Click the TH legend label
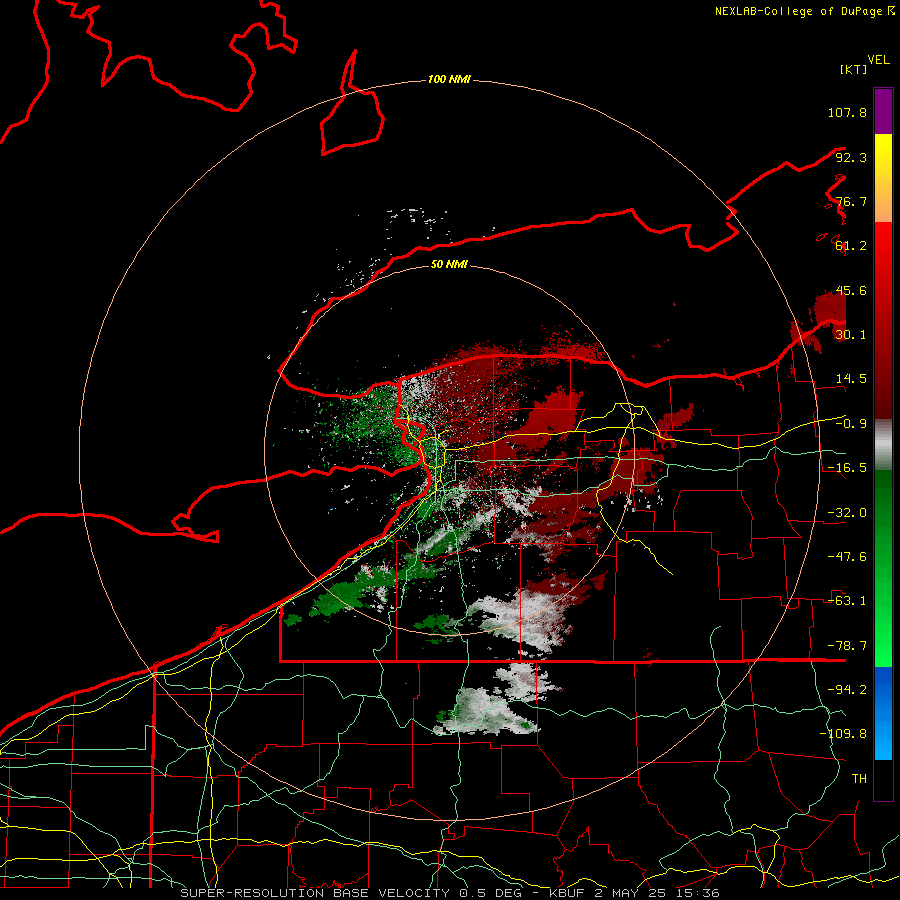The width and height of the screenshot is (900, 900). [x=859, y=779]
